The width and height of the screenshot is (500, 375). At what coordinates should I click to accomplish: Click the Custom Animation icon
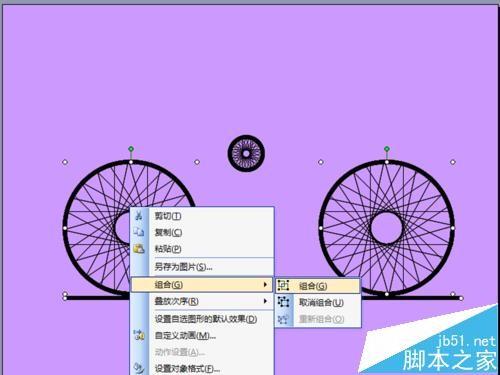pyautogui.click(x=139, y=335)
